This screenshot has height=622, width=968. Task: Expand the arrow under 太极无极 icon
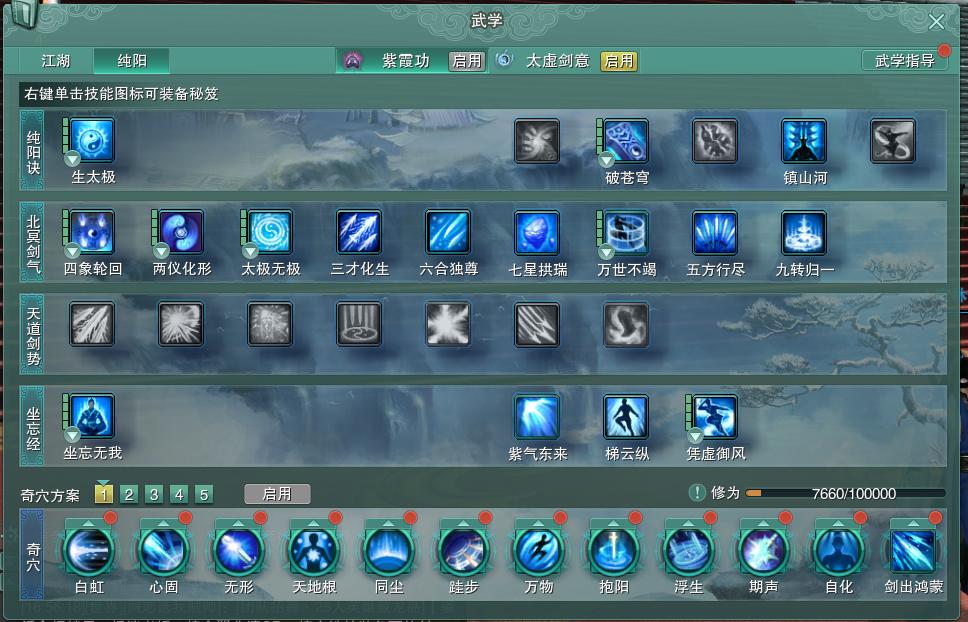click(250, 251)
